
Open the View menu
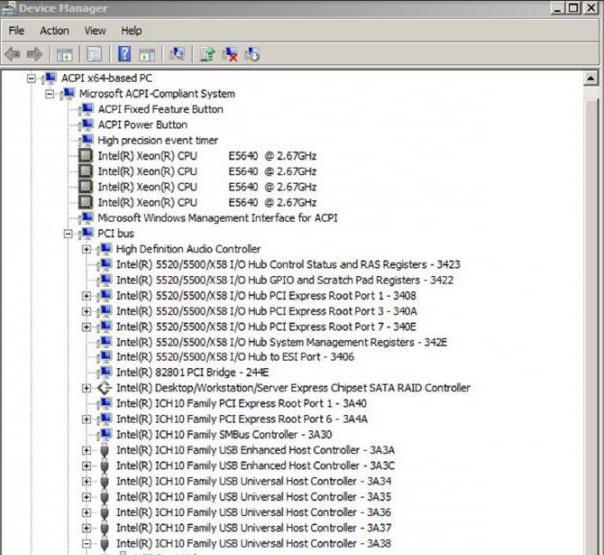[x=95, y=30]
